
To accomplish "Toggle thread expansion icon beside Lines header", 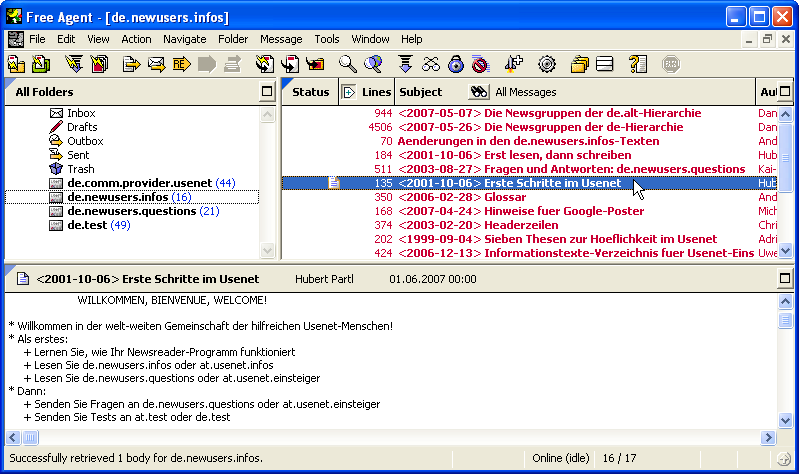I will click(349, 92).
